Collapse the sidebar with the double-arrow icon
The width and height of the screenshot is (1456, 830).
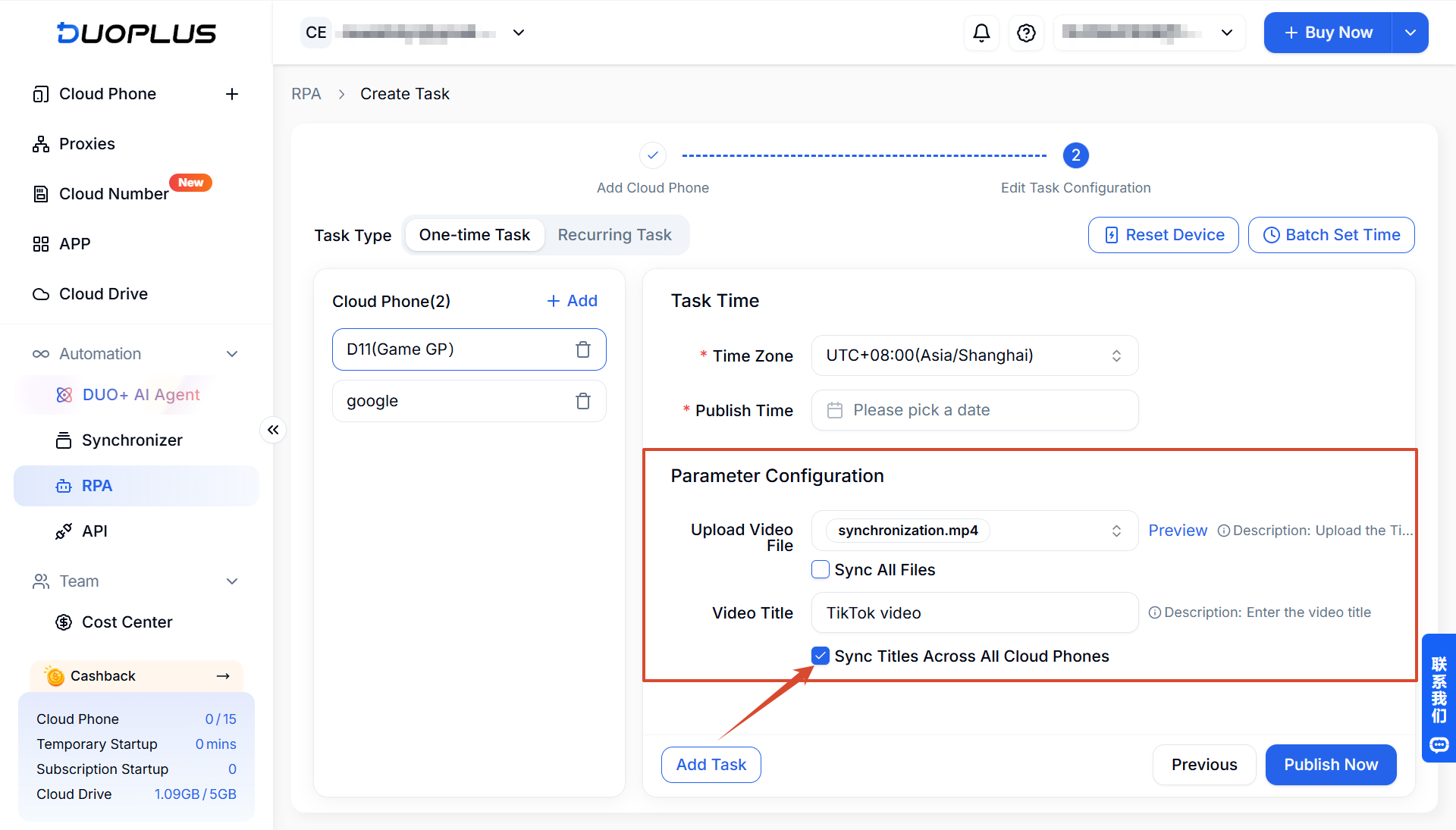click(273, 430)
